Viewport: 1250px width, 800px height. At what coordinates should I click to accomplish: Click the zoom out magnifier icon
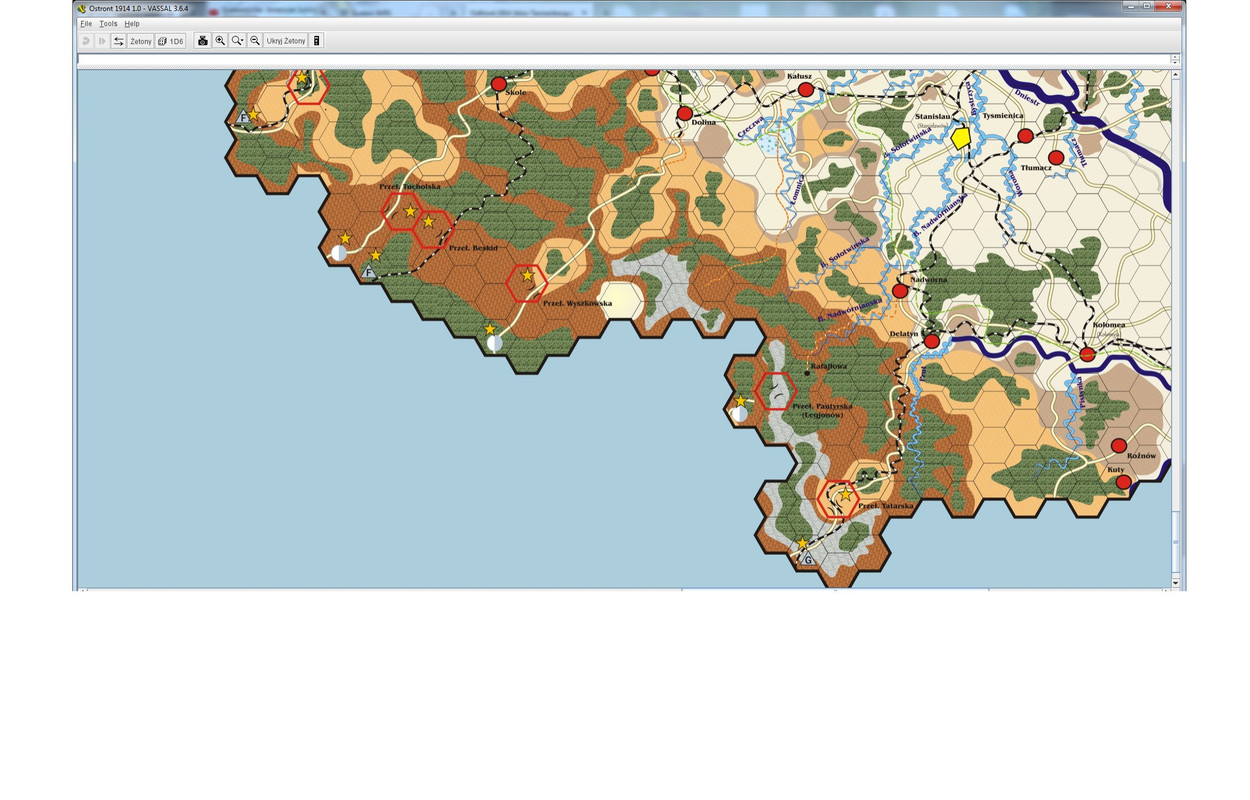pyautogui.click(x=255, y=41)
